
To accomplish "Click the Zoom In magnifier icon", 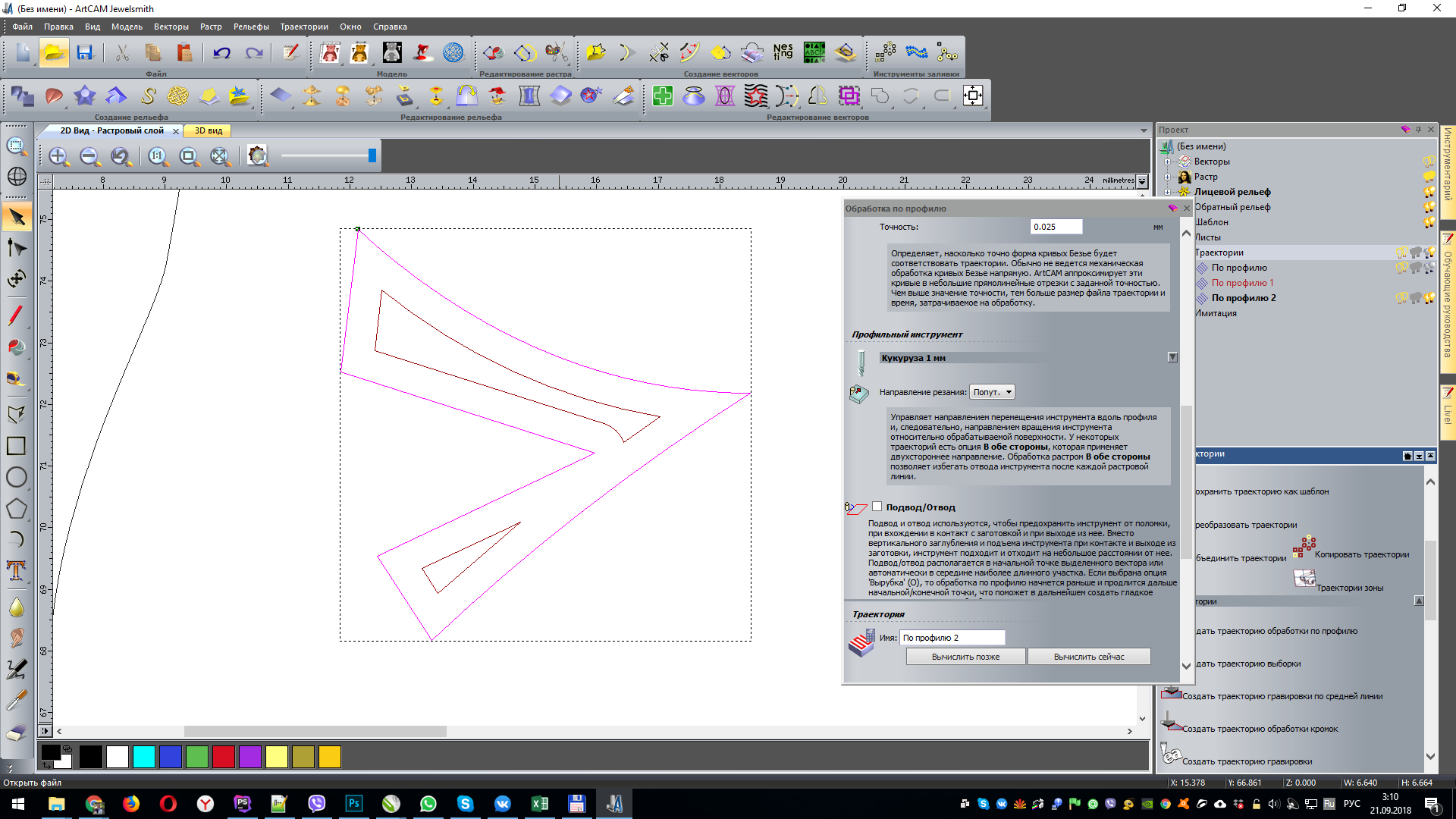I will point(58,156).
